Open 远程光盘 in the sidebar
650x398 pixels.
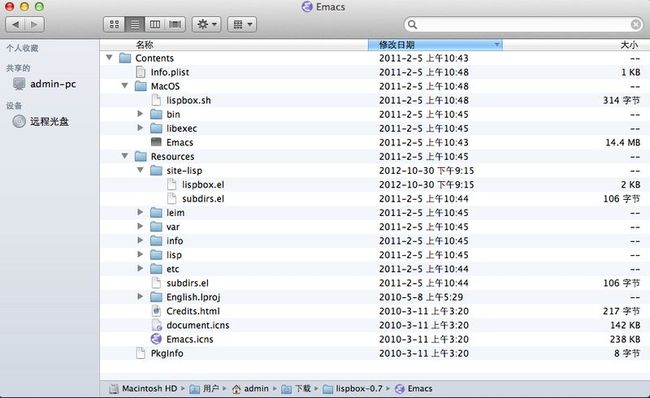(41, 121)
